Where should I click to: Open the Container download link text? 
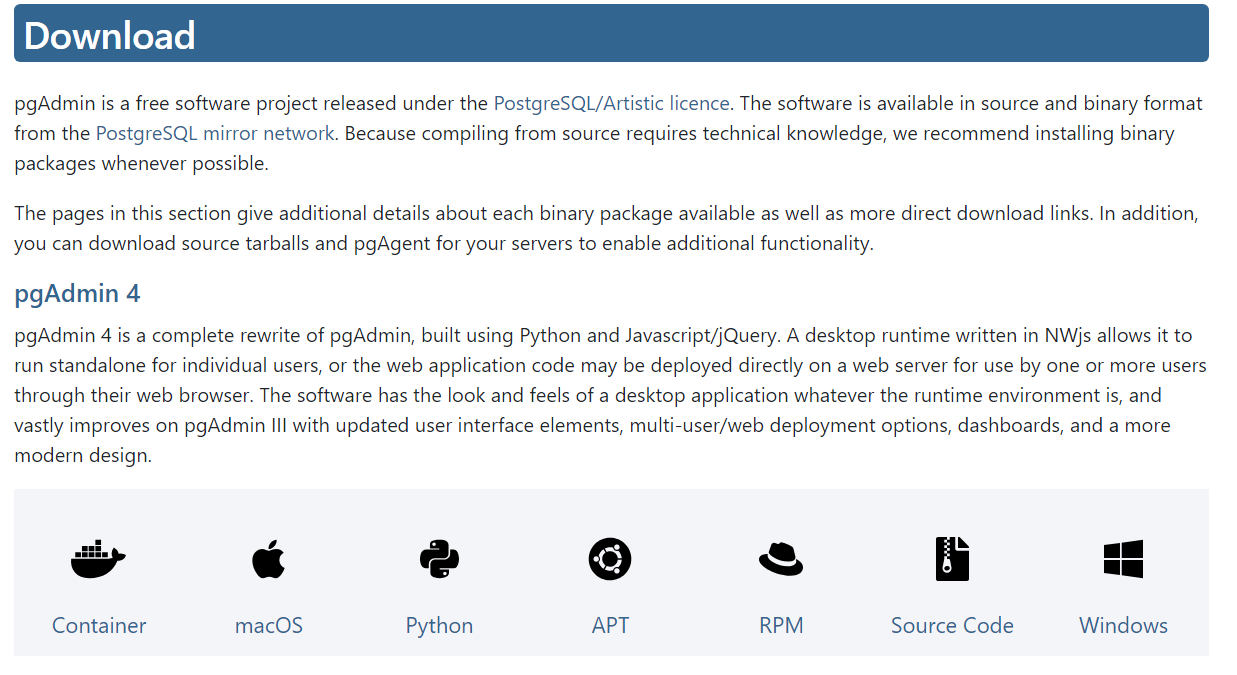tap(99, 626)
